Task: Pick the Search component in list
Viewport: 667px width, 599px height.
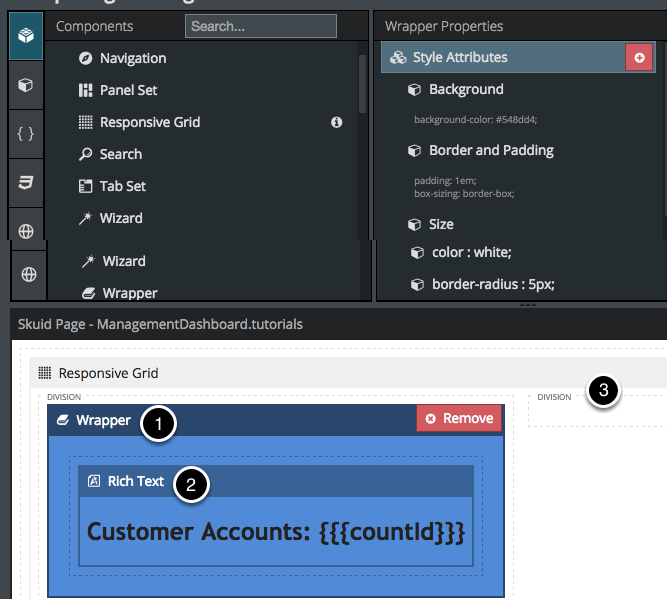Action: [120, 154]
